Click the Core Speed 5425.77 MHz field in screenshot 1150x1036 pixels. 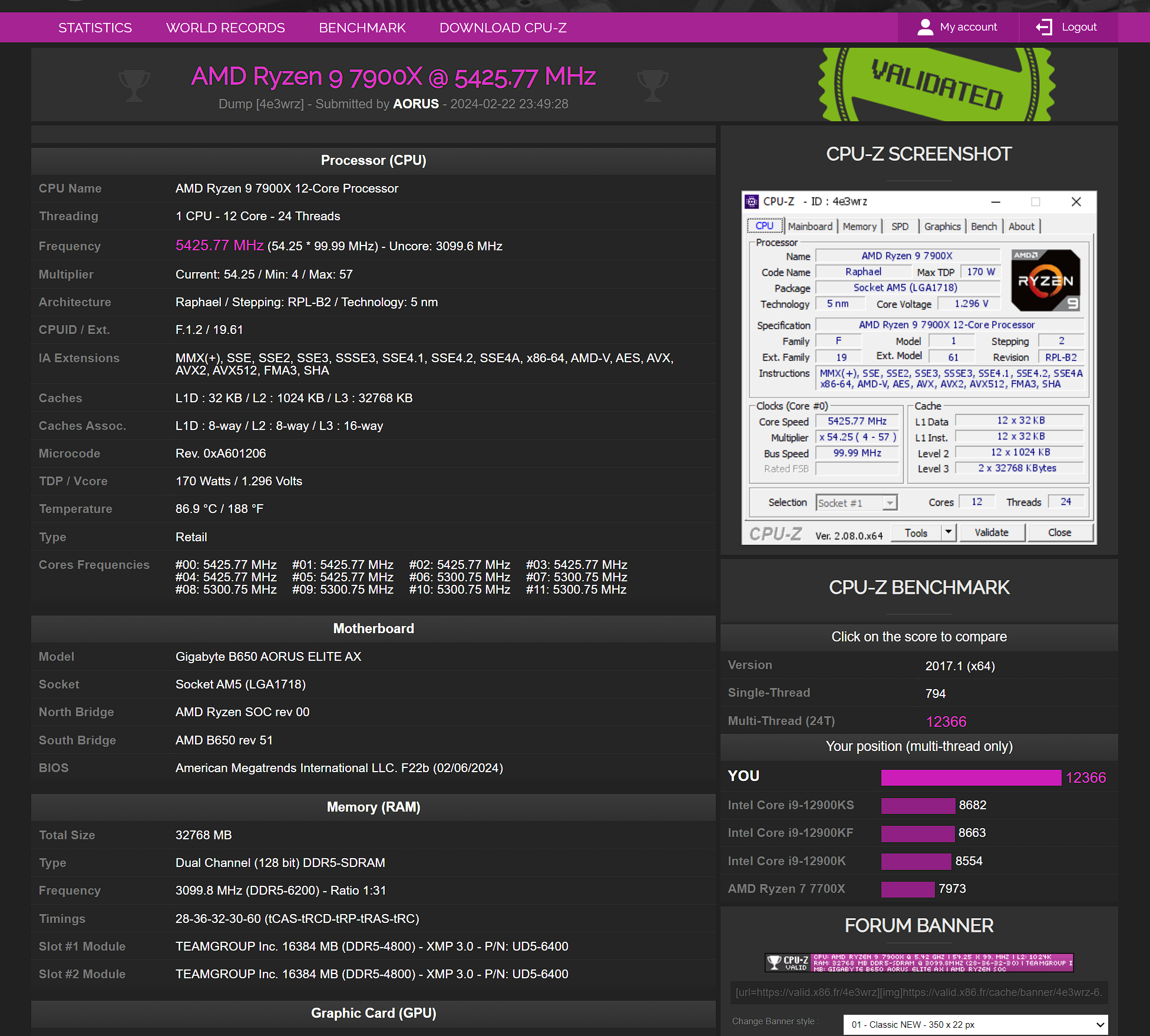[857, 421]
